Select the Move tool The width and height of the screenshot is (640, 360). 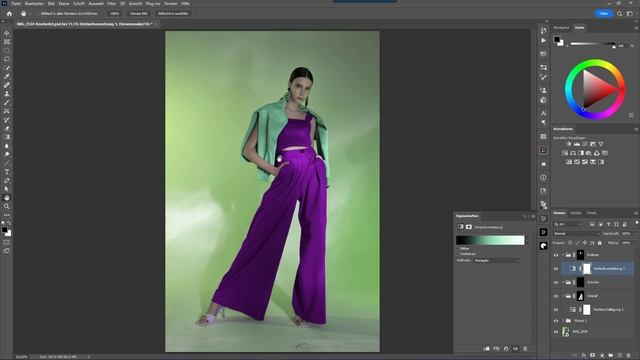(x=7, y=33)
